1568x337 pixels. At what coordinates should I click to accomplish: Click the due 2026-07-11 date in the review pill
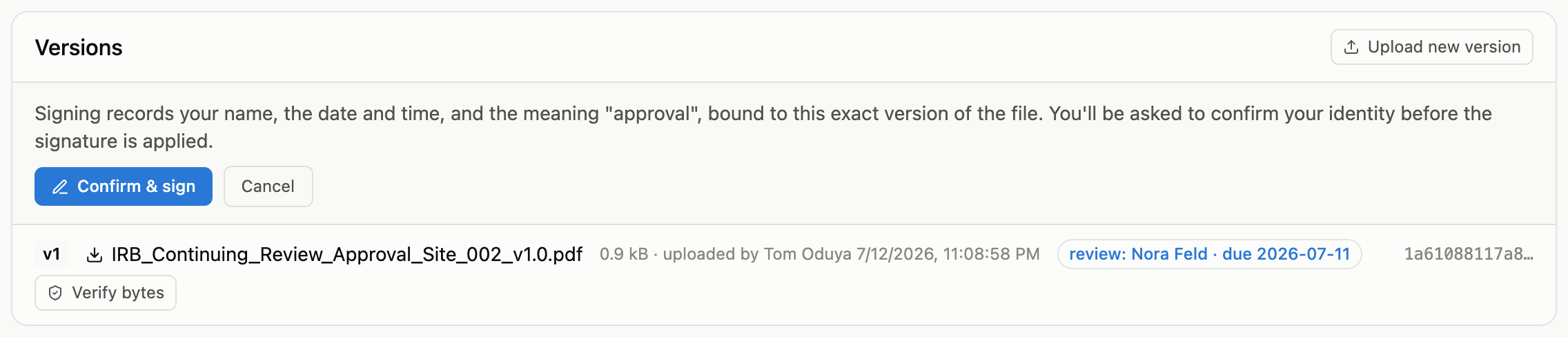point(1286,254)
